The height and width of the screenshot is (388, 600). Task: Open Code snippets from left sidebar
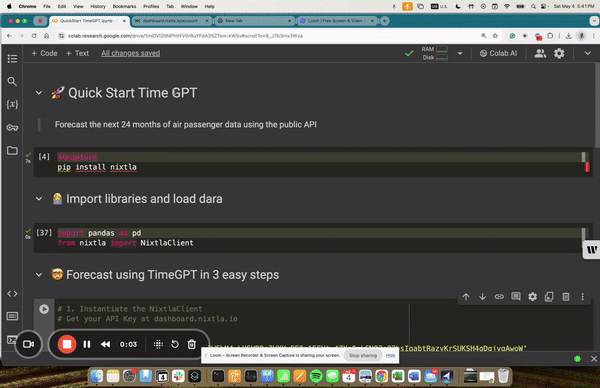(12, 293)
